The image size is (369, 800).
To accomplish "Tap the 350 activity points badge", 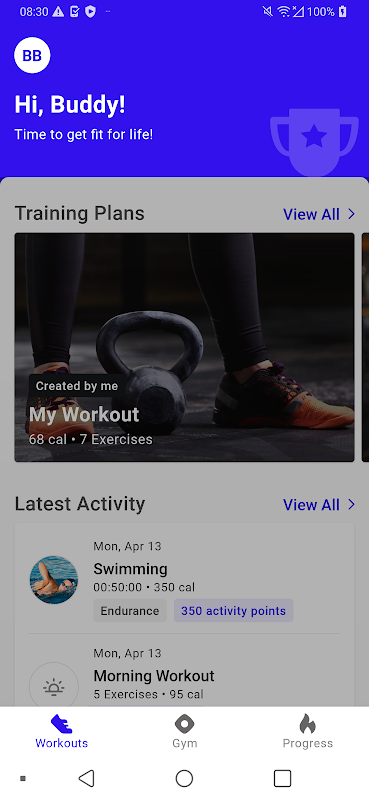I will click(x=234, y=611).
